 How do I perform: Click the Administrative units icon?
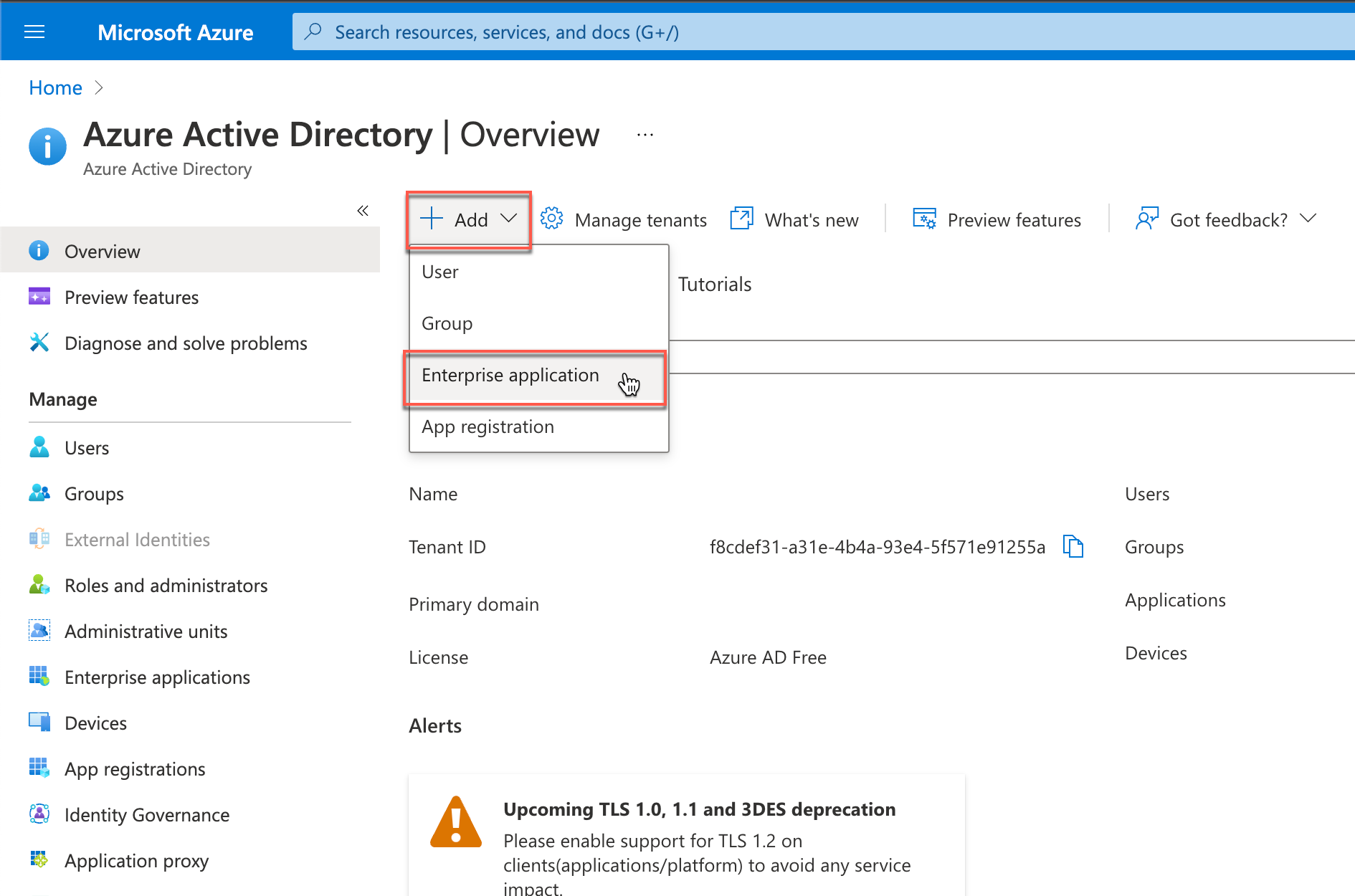click(39, 630)
